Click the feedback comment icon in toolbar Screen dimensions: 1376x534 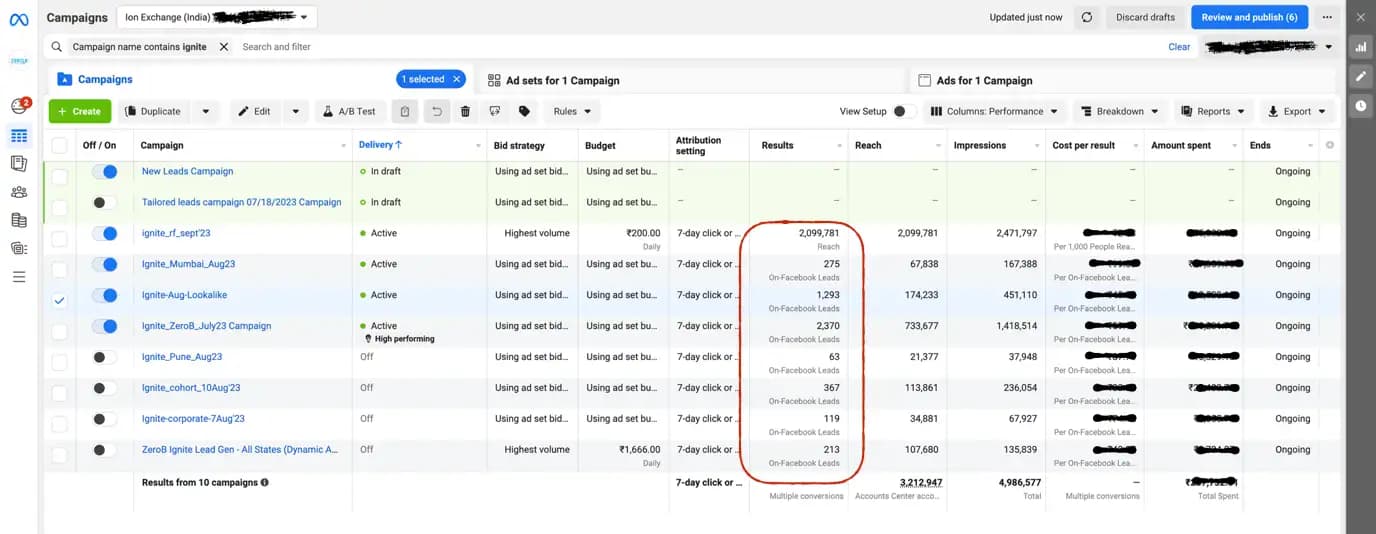(x=494, y=111)
